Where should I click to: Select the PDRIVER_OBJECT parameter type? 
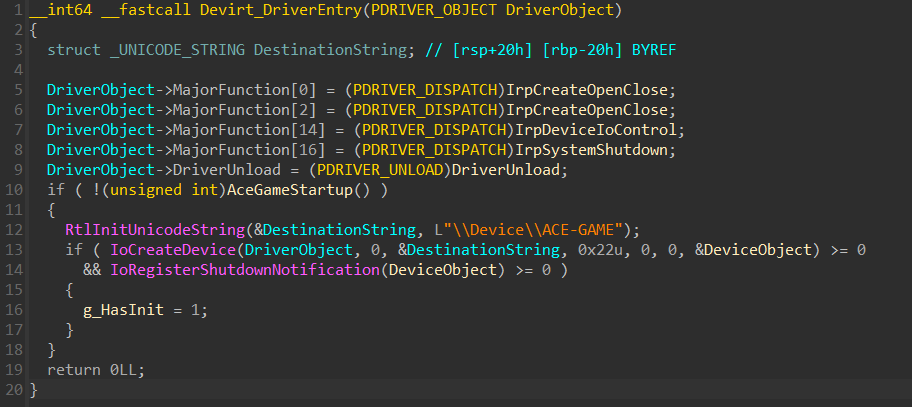433,10
